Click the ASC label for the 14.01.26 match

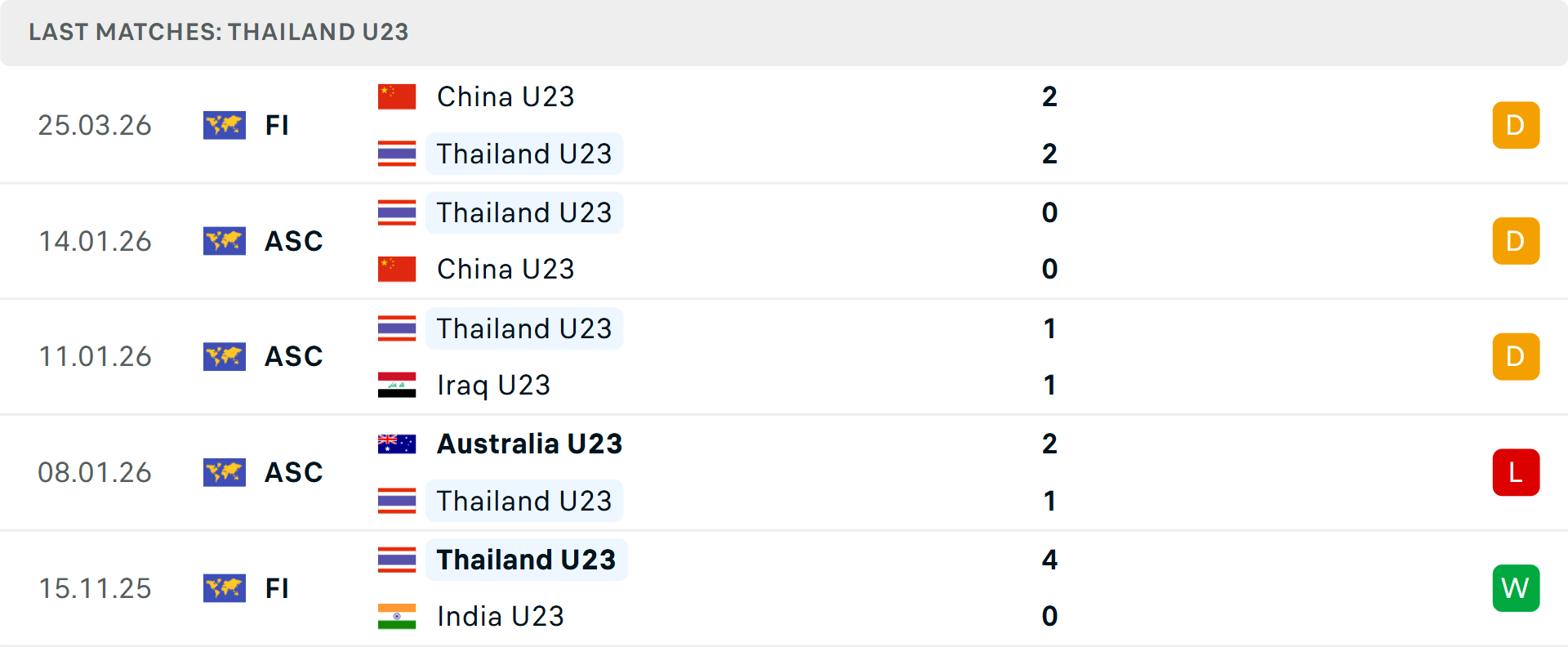[x=294, y=241]
